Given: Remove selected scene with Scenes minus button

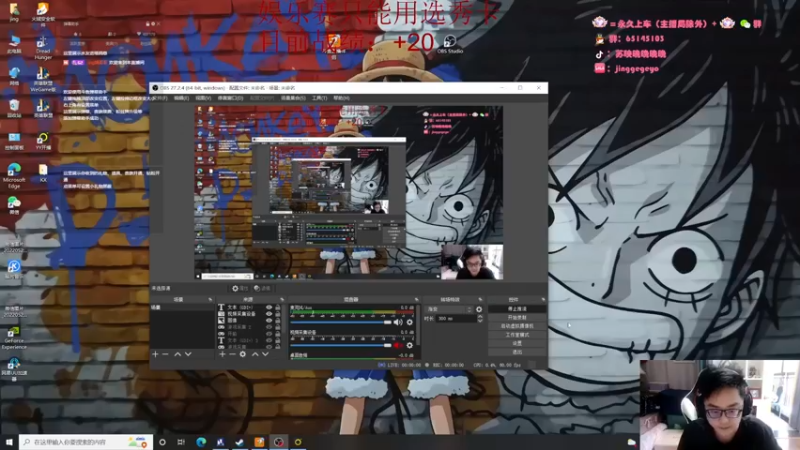Looking at the screenshot, I should pyautogui.click(x=165, y=354).
